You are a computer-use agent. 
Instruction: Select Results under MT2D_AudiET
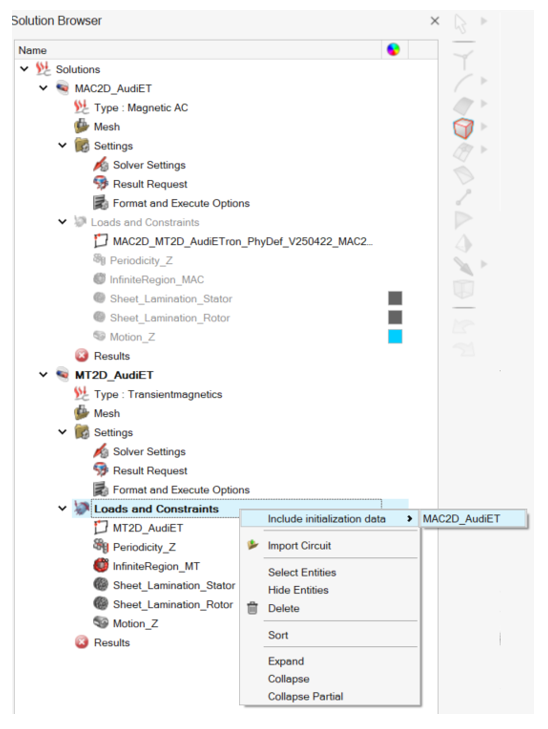tap(112, 643)
